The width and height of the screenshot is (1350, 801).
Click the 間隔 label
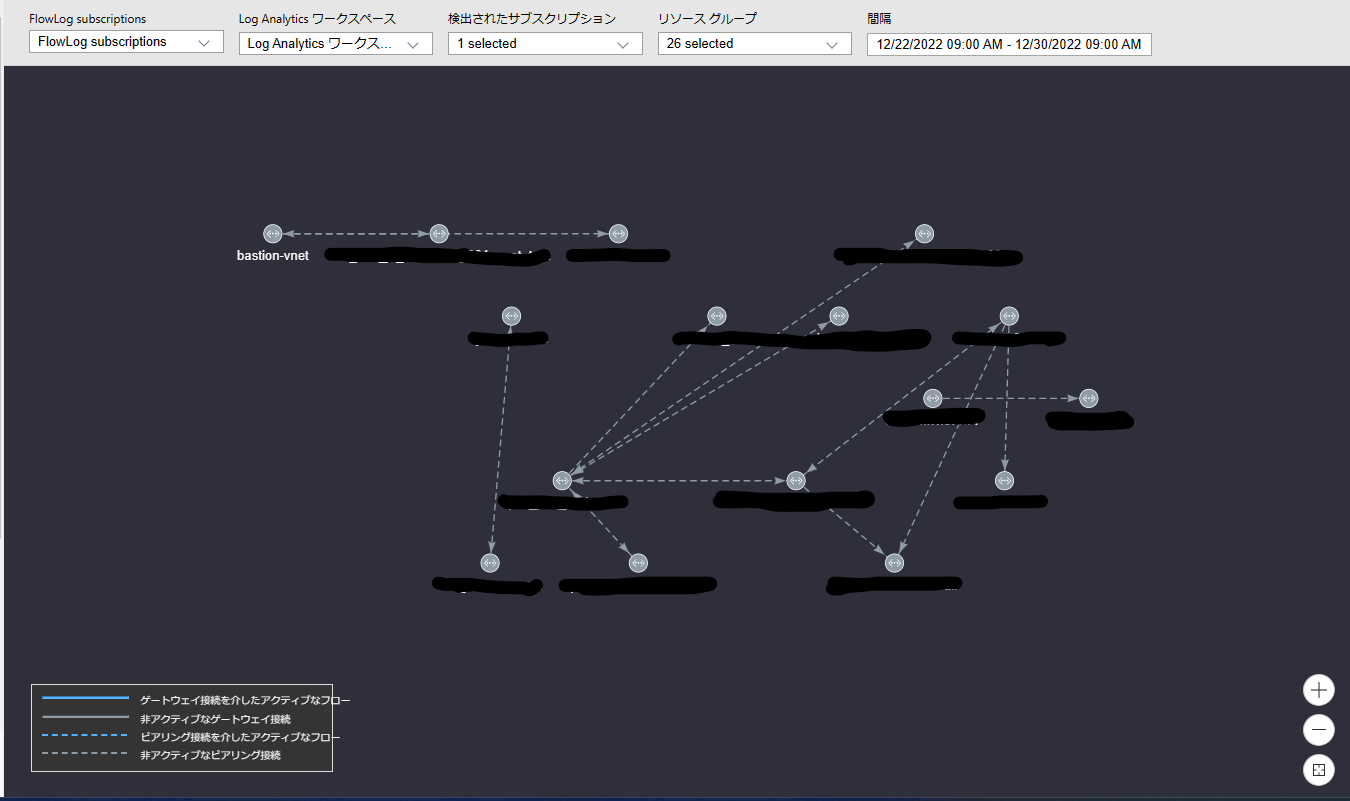879,19
